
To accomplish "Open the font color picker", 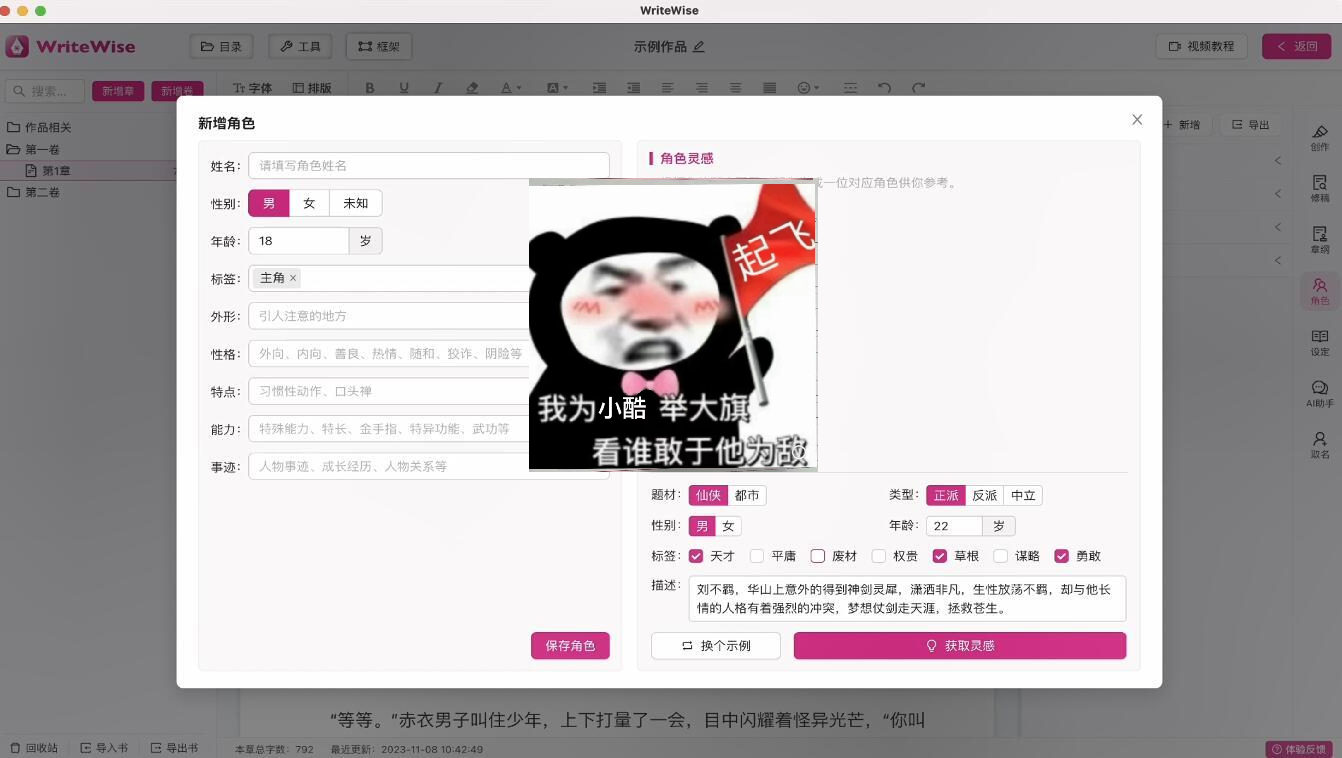I will (510, 88).
